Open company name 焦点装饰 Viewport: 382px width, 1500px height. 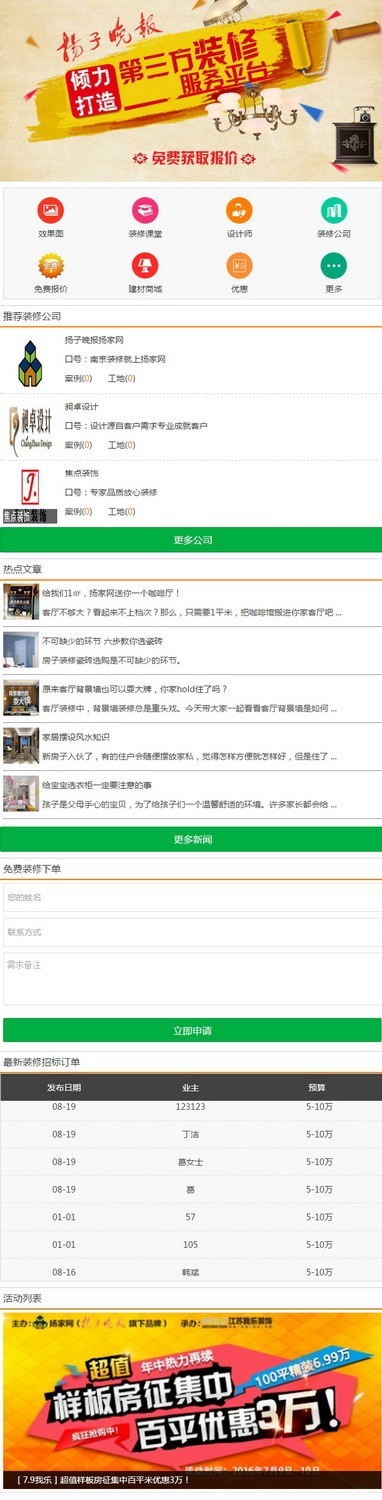82,473
